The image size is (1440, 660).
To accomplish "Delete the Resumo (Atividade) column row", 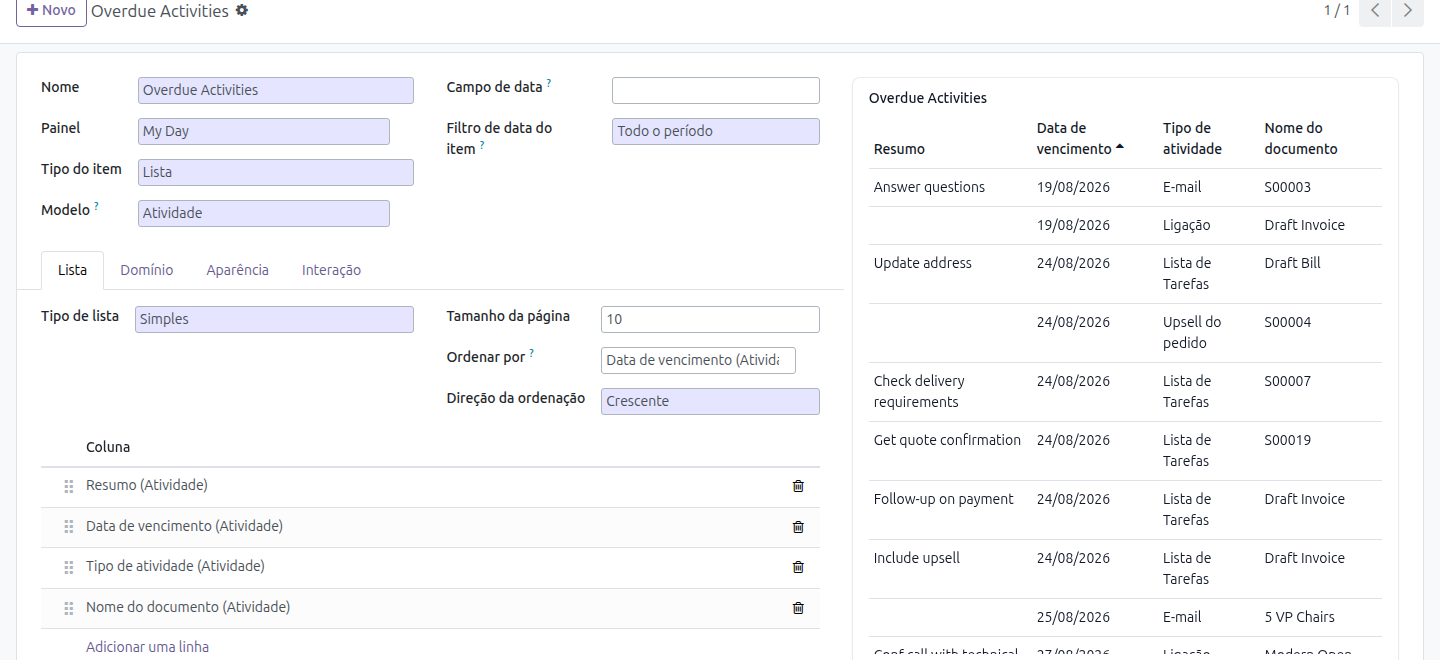I will [798, 486].
